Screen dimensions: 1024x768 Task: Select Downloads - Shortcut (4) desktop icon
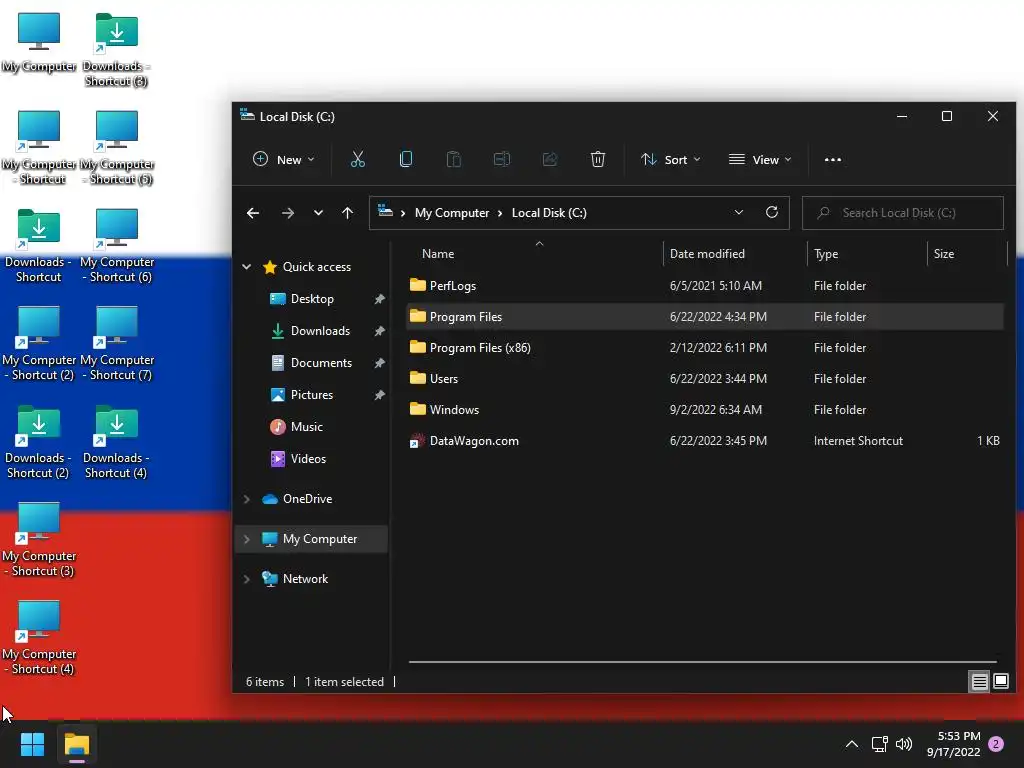click(116, 442)
